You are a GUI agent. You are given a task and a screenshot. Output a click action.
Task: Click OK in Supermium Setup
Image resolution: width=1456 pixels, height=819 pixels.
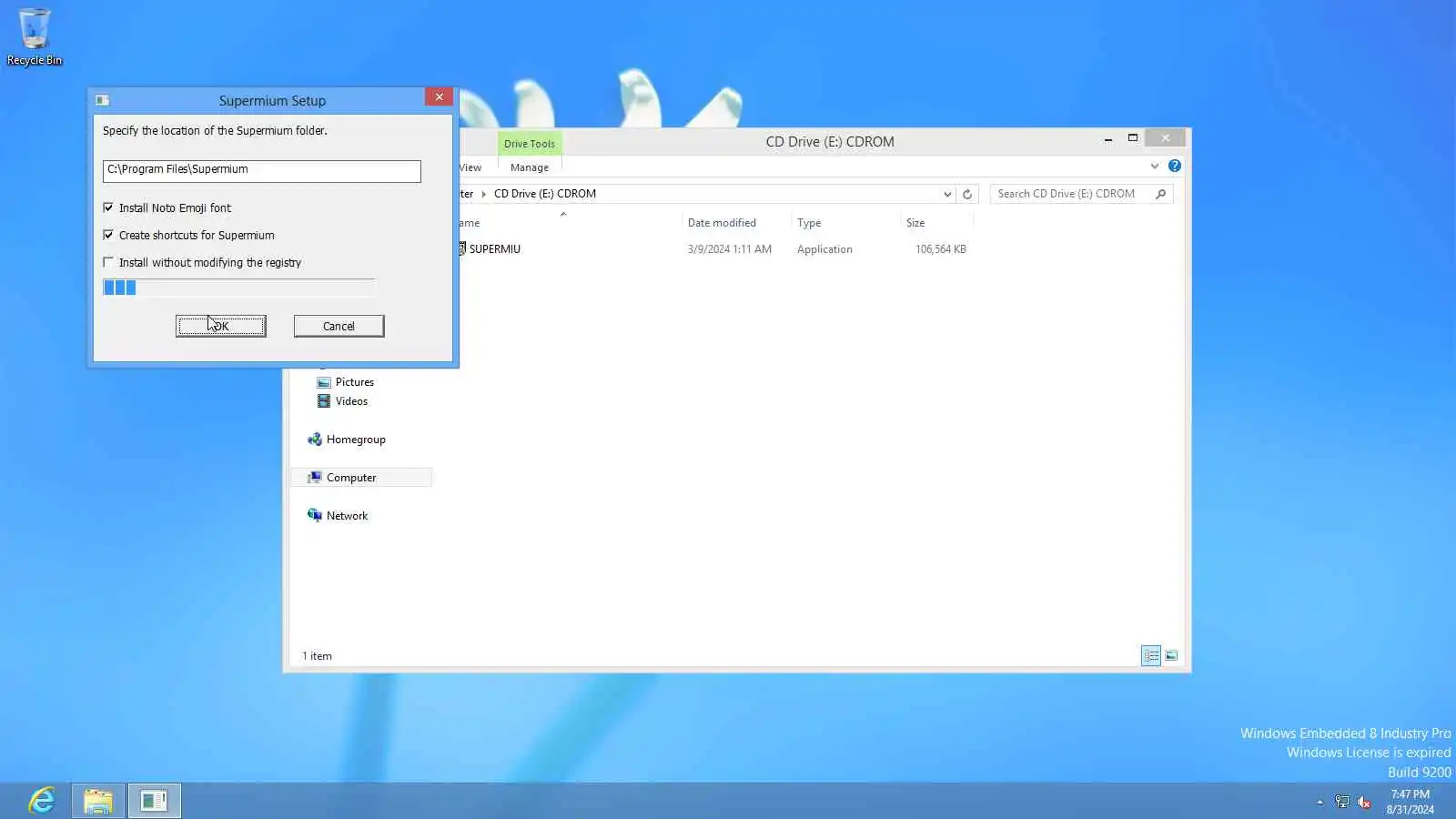coord(221,326)
